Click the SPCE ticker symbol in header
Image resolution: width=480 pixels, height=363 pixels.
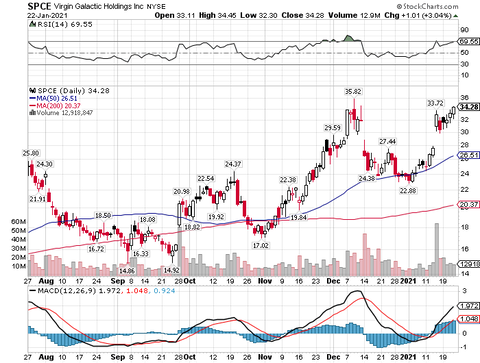pyautogui.click(x=40, y=6)
